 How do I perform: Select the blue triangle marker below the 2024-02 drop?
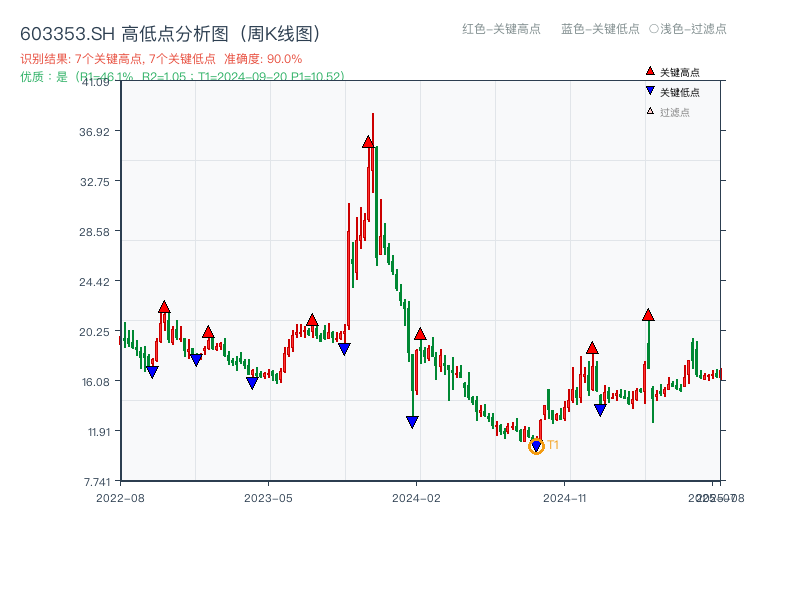412,422
